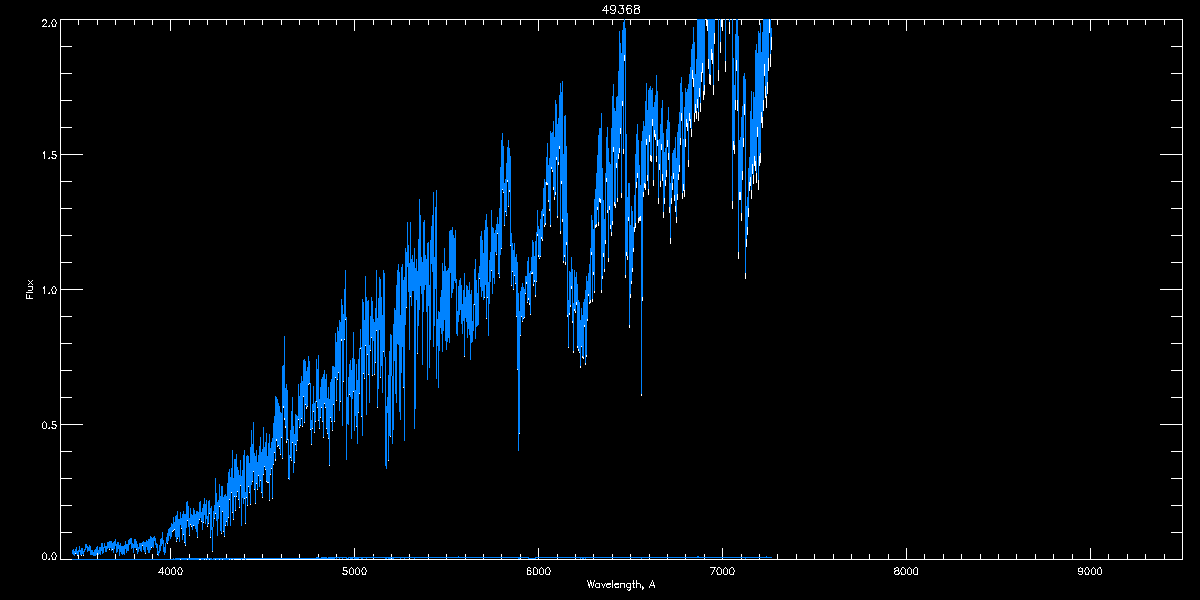Click the 9000 wavelength tick label

click(x=1090, y=572)
